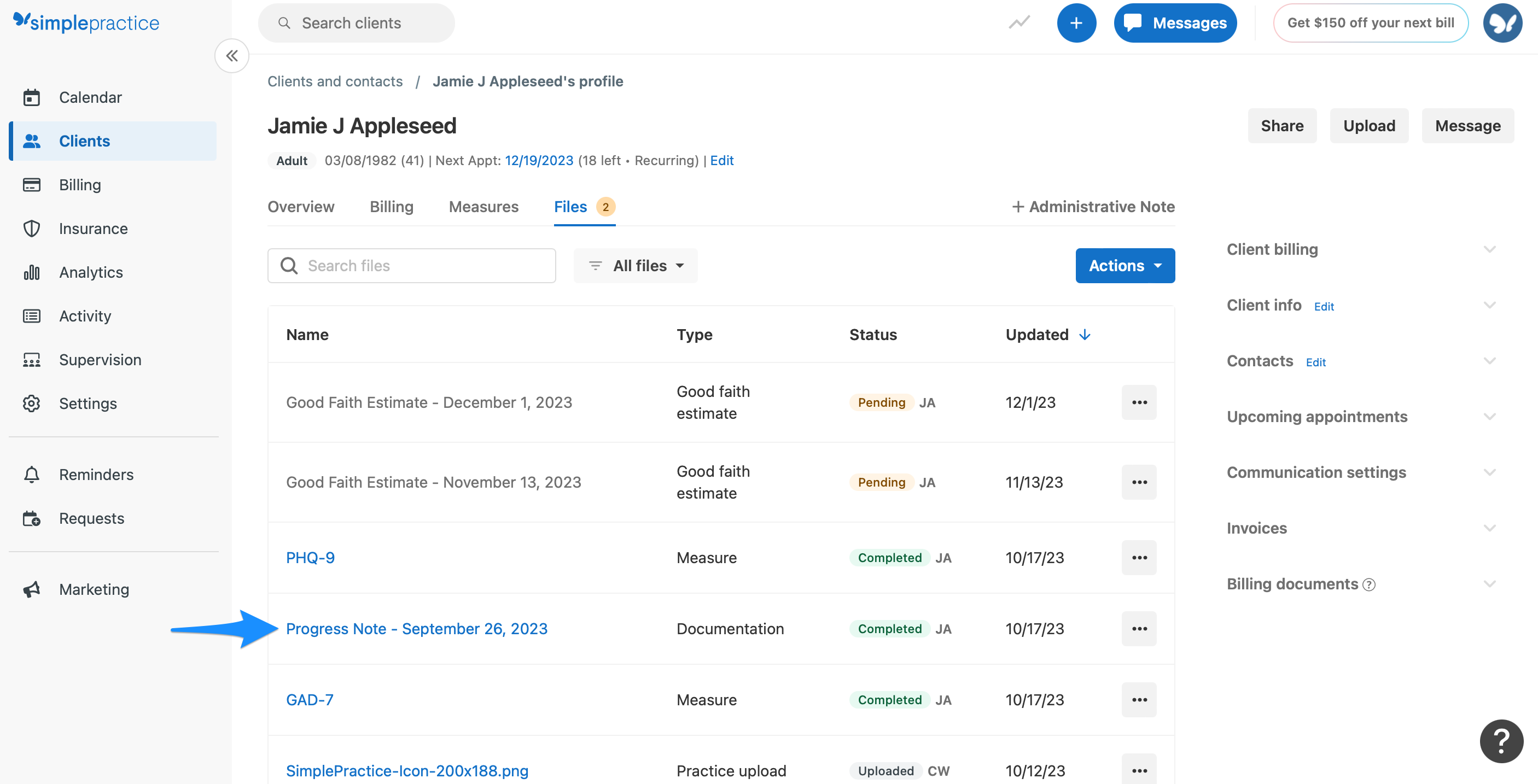
Task: Click the Reminders bell icon
Action: (32, 475)
